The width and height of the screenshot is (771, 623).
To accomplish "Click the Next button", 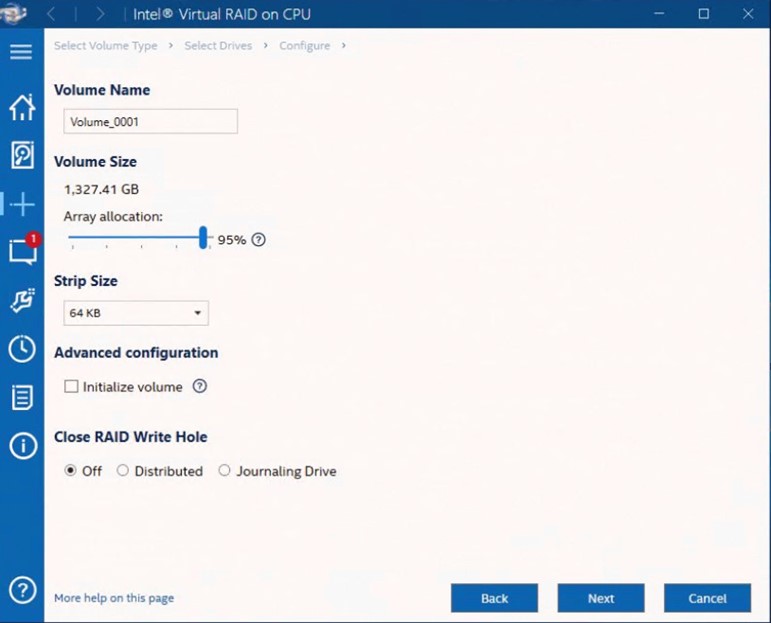I will 601,598.
